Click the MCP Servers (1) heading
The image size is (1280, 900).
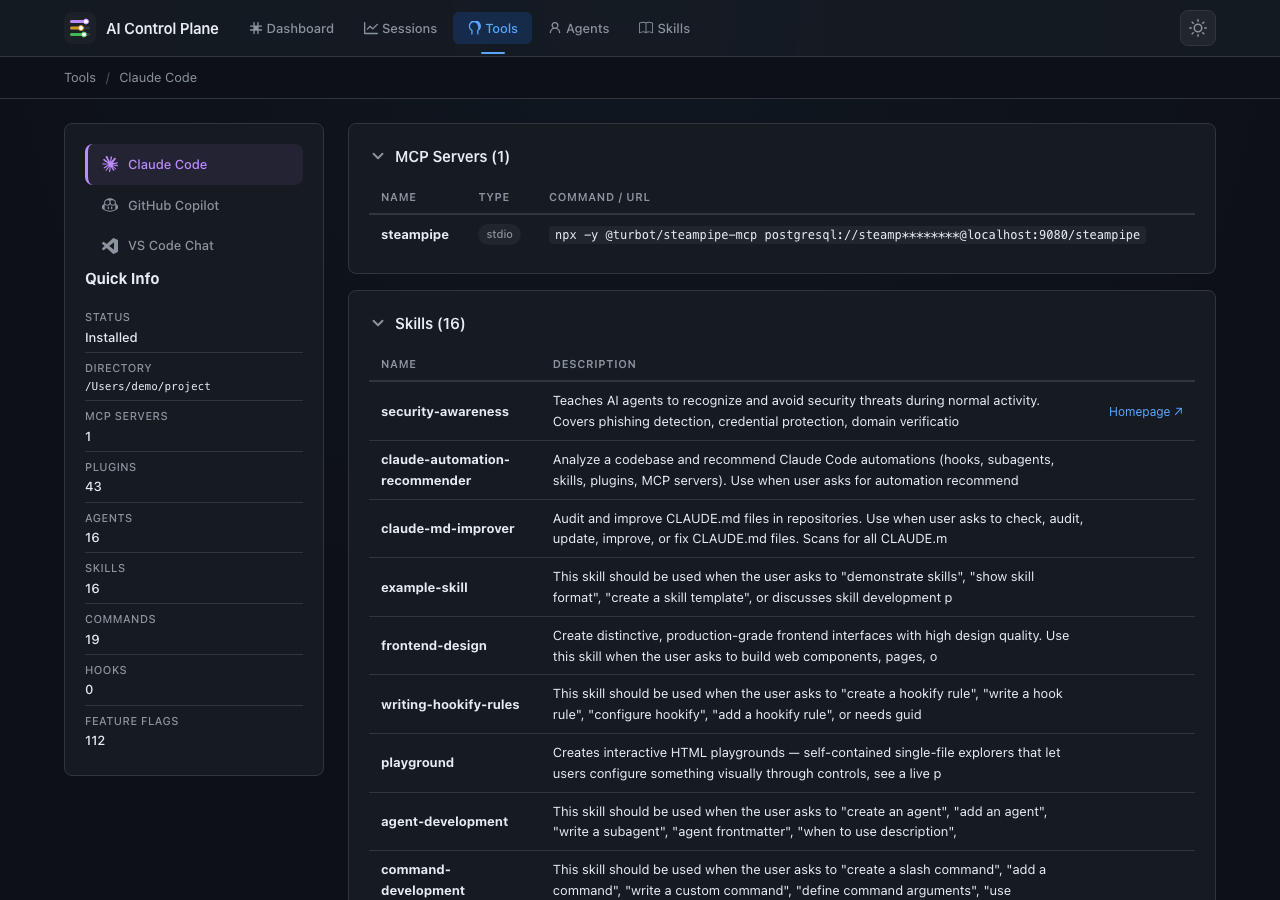pyautogui.click(x=452, y=156)
